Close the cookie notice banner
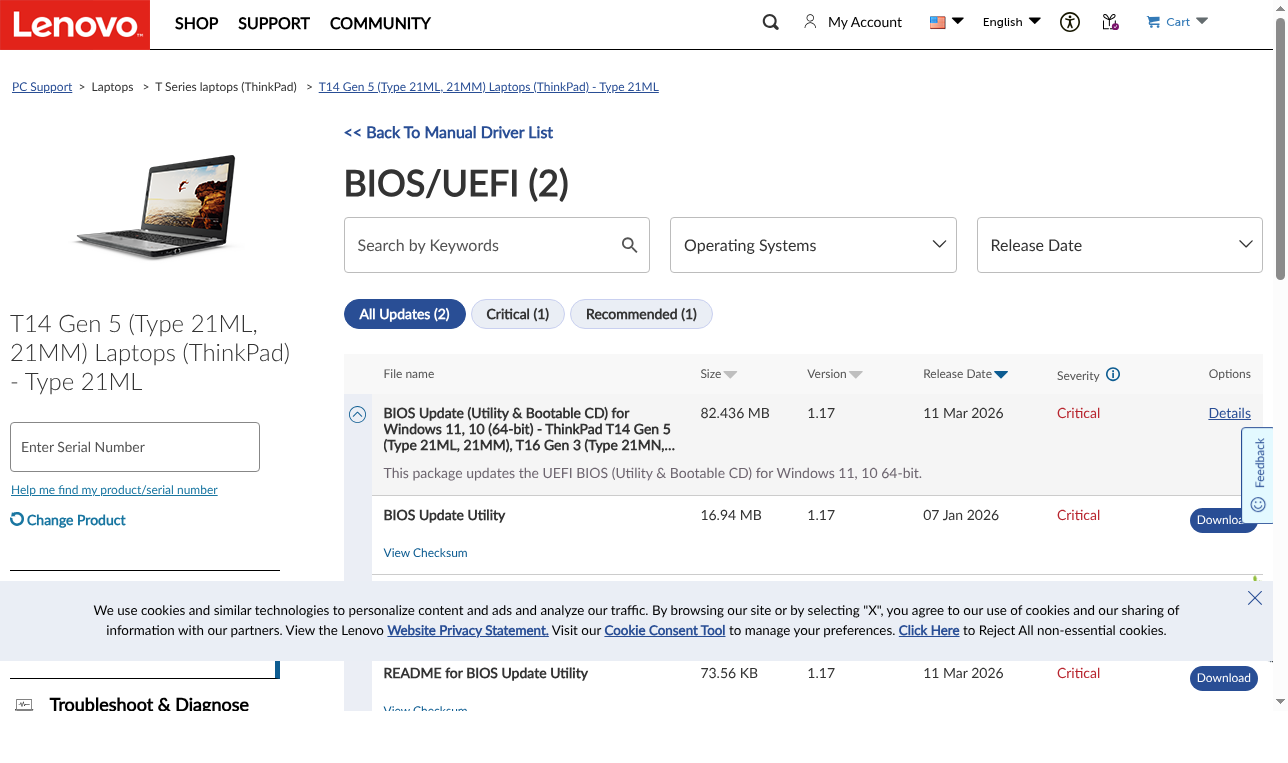Viewport: 1288px width, 763px height. coord(1255,598)
